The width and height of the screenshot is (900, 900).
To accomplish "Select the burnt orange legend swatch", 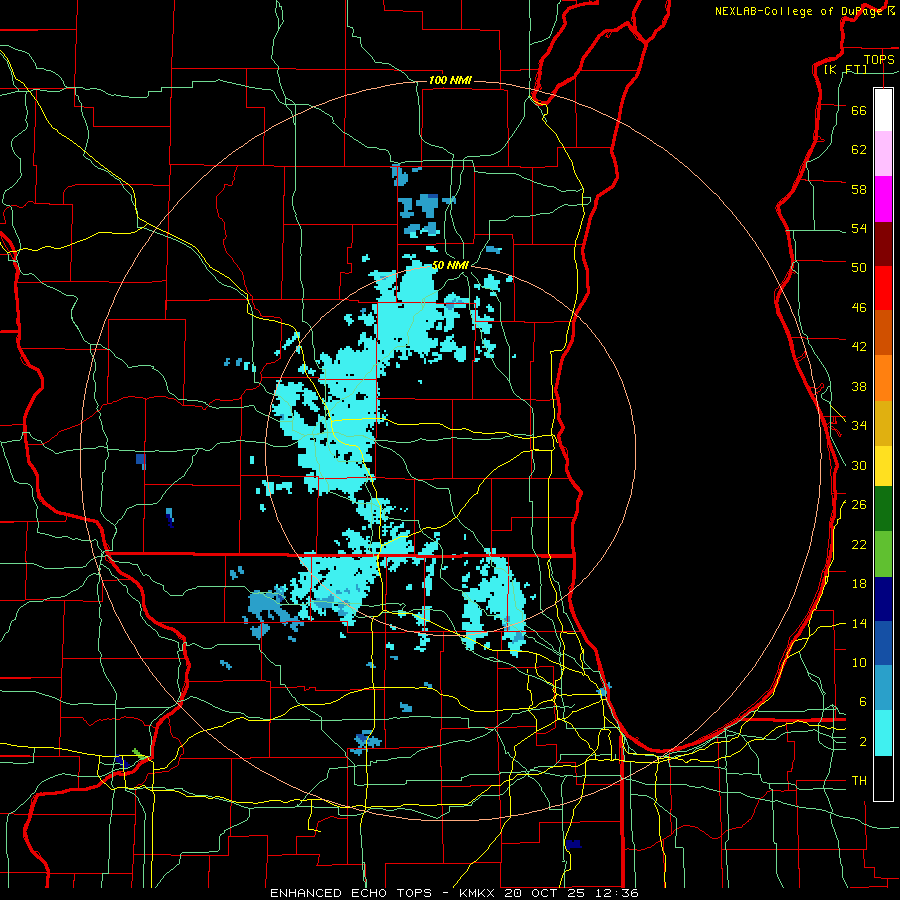I will [x=883, y=333].
